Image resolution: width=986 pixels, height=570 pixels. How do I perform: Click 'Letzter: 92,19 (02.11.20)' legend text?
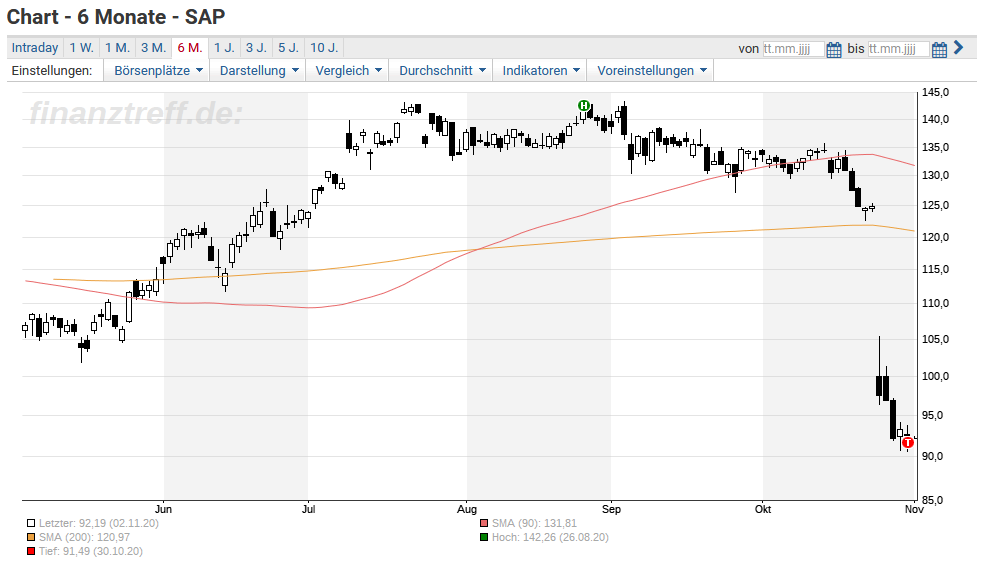[x=99, y=523]
